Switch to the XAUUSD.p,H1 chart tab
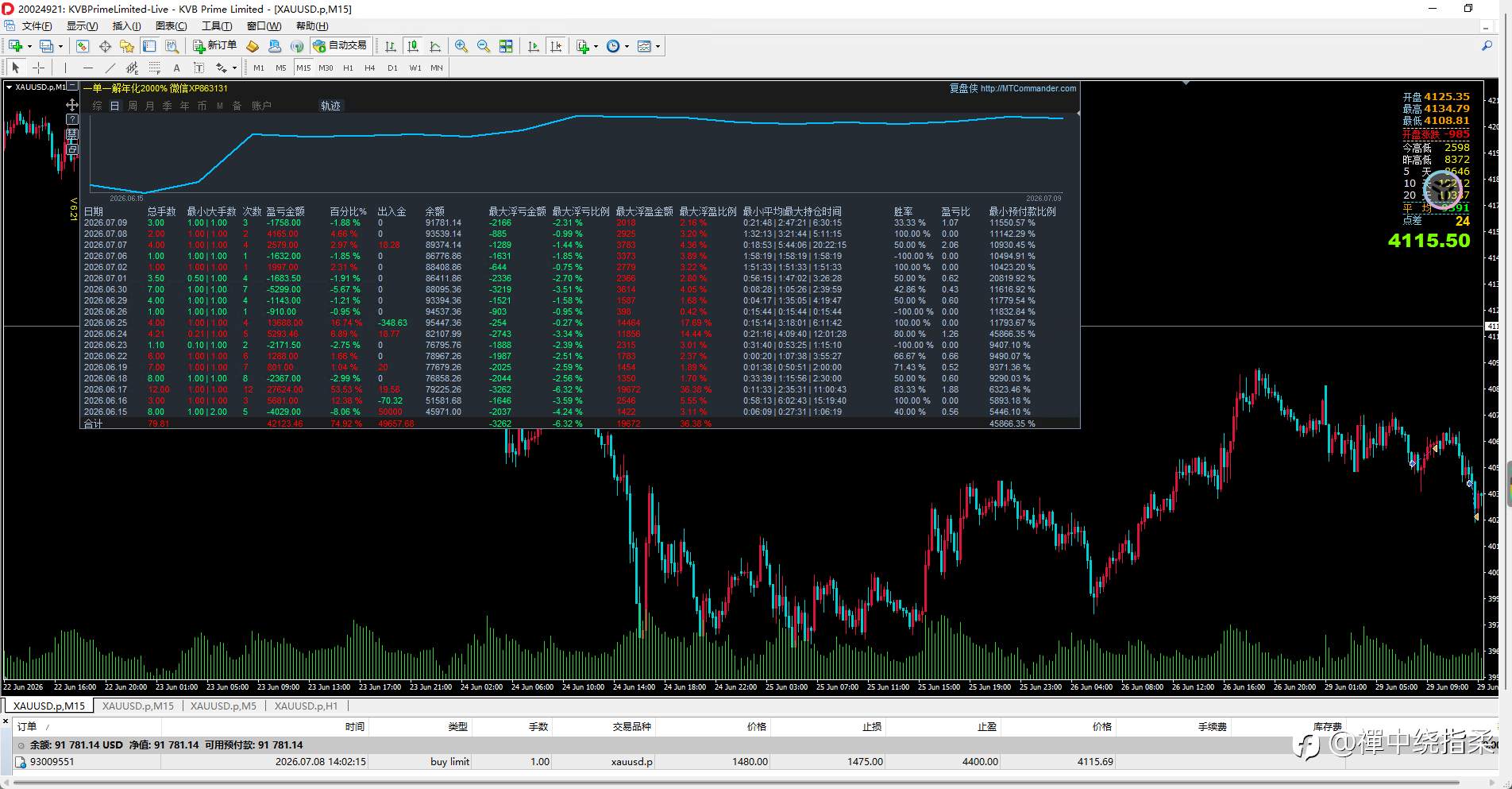 pyautogui.click(x=306, y=706)
